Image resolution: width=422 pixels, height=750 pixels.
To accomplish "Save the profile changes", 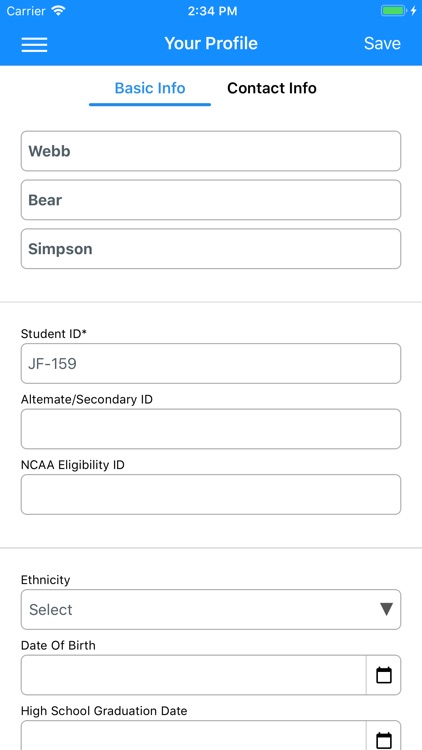I will click(382, 44).
